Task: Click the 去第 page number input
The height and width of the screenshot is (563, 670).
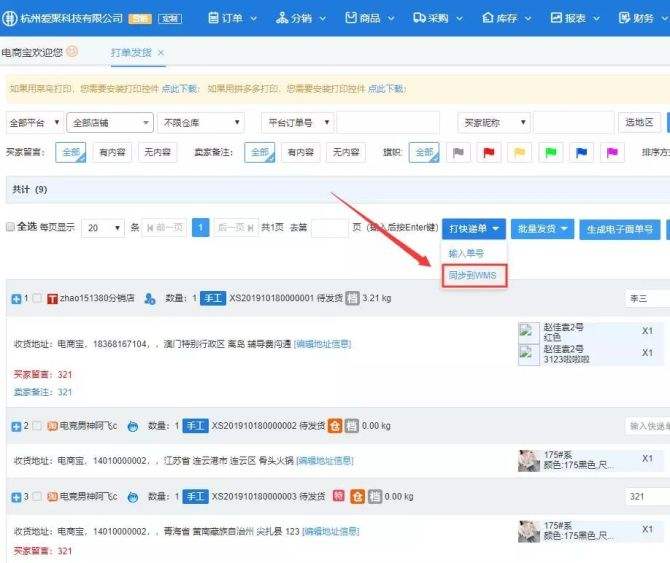Action: coord(329,228)
